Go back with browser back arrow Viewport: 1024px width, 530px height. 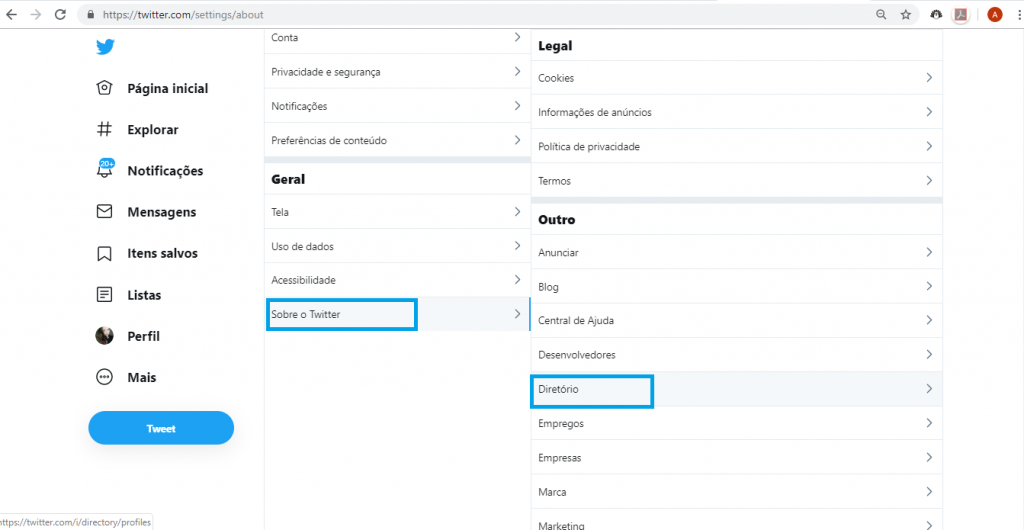click(12, 14)
